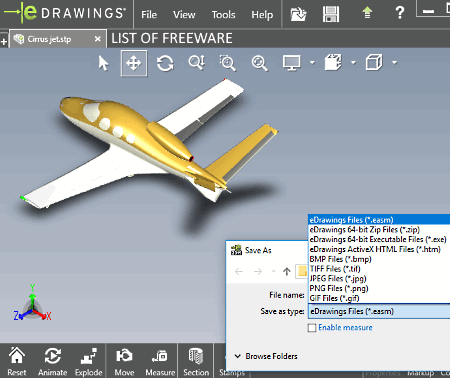The width and height of the screenshot is (450, 378).
Task: Expand the display style cube dropdown arrow
Action: (x=395, y=62)
